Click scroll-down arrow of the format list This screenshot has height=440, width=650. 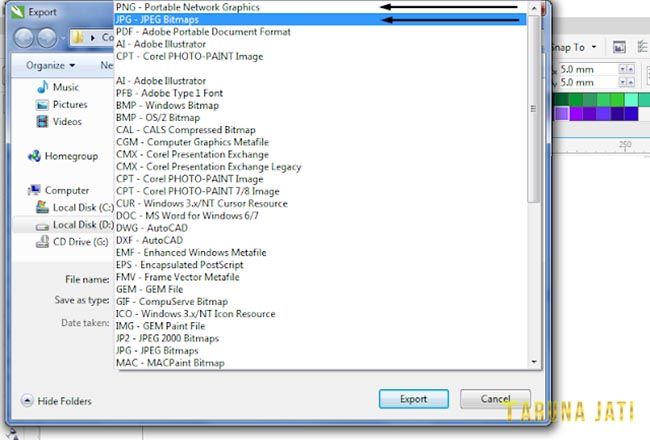coord(534,362)
